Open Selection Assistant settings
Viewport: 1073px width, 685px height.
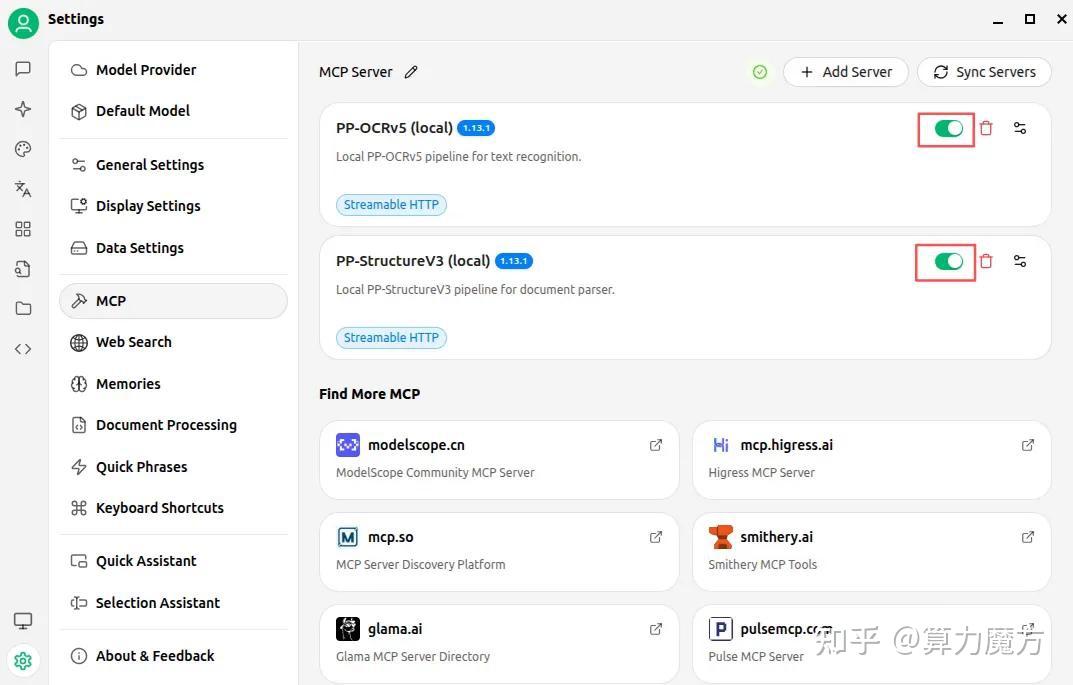[173, 603]
